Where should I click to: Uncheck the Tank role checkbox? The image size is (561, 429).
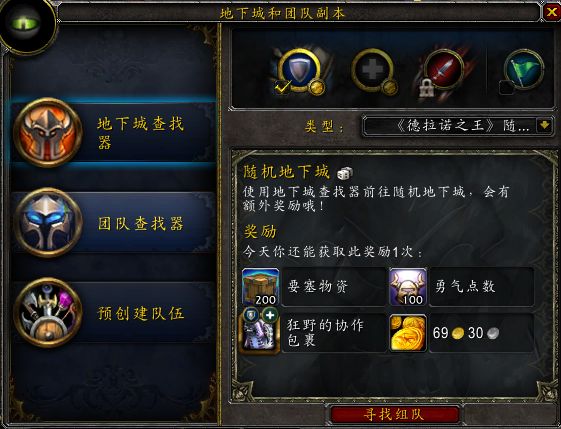(x=282, y=88)
